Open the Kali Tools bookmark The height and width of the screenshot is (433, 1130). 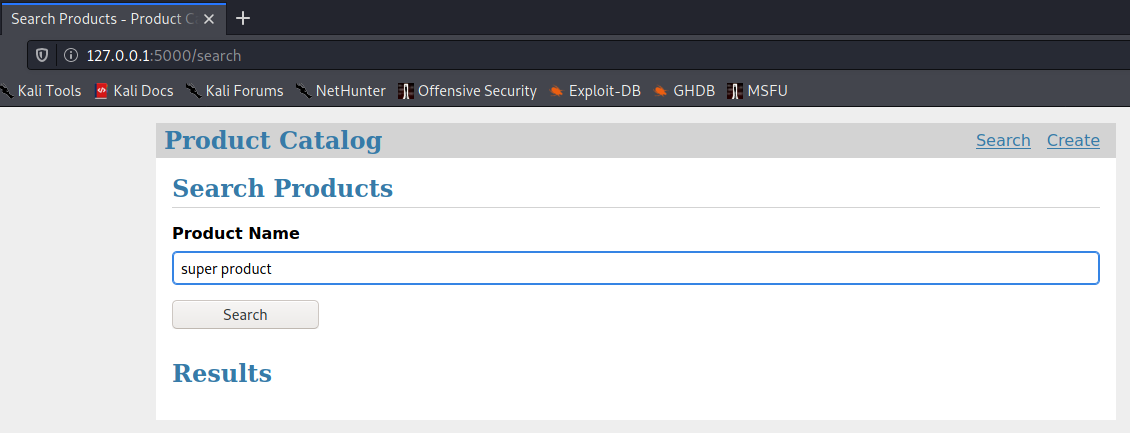[40, 91]
